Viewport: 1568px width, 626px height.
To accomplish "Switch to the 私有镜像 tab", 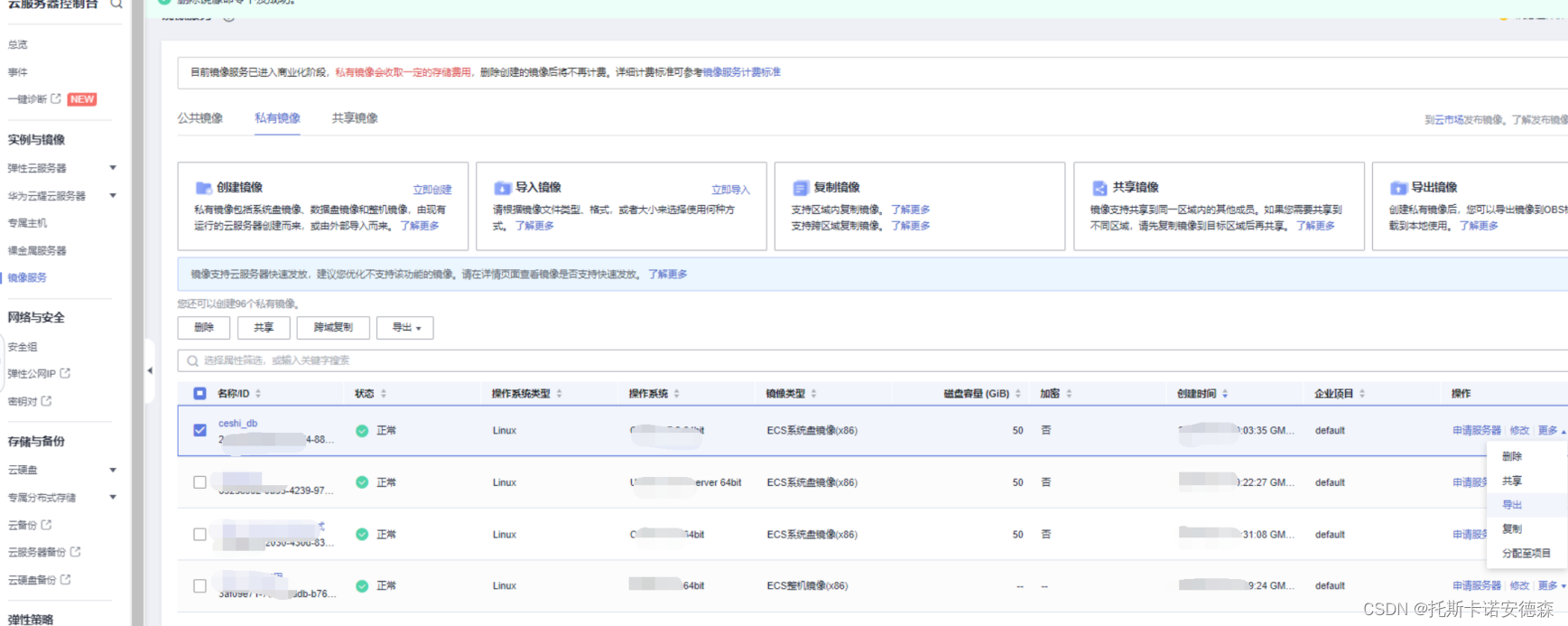I will 277,118.
